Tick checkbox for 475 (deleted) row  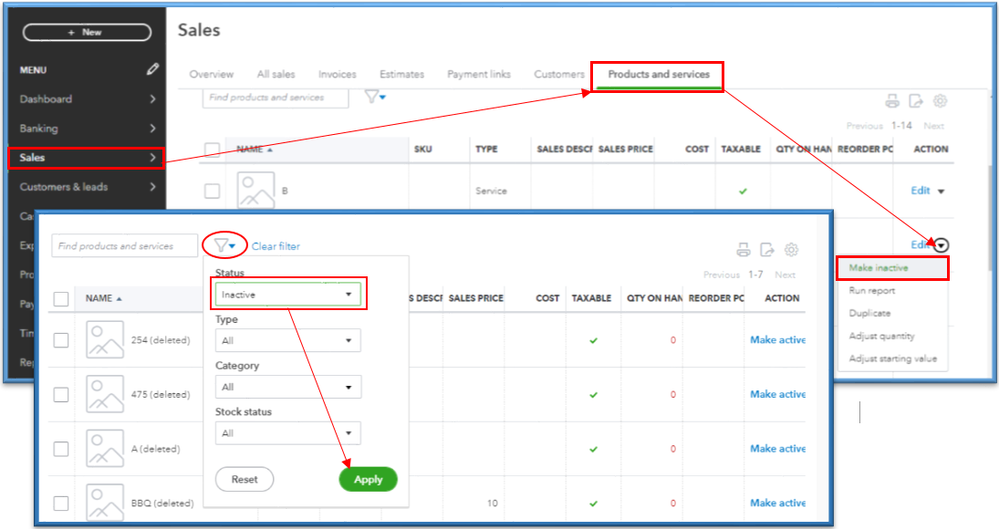pyautogui.click(x=61, y=395)
